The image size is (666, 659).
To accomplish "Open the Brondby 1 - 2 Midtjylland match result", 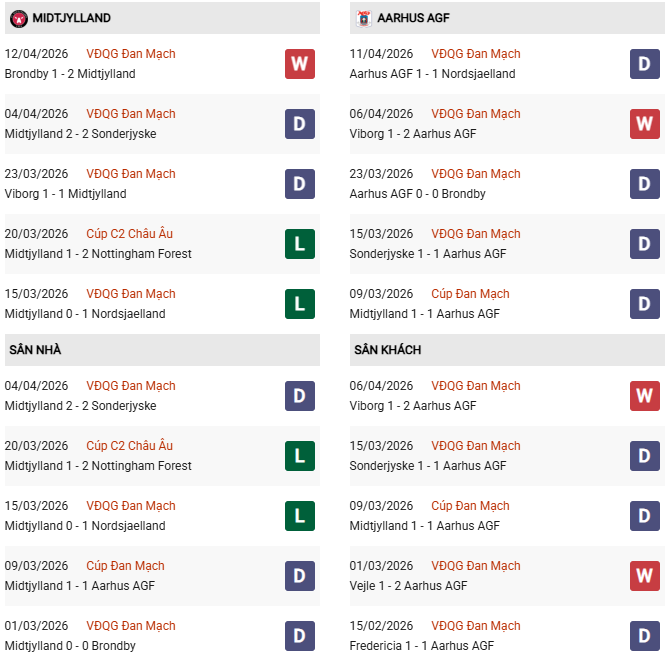I will (x=70, y=74).
